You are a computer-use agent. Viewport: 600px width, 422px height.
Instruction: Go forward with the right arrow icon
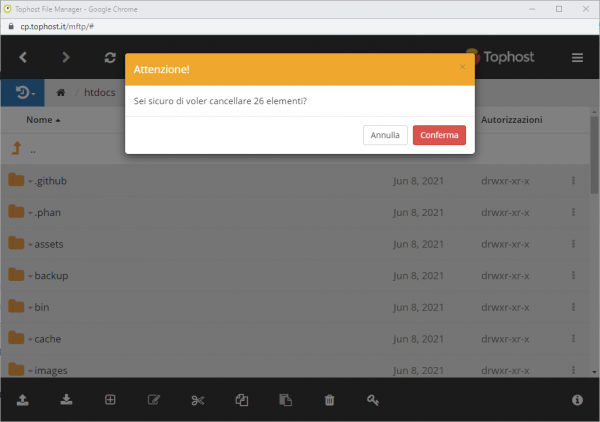[66, 57]
